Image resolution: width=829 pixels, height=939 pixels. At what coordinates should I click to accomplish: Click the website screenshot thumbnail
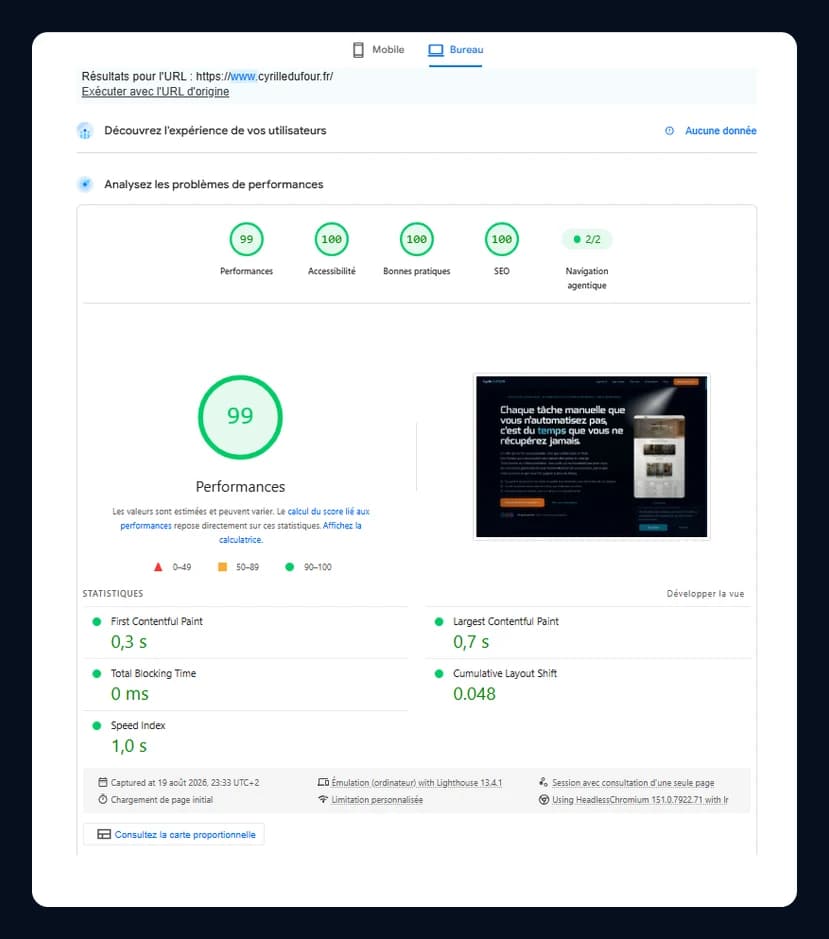591,456
